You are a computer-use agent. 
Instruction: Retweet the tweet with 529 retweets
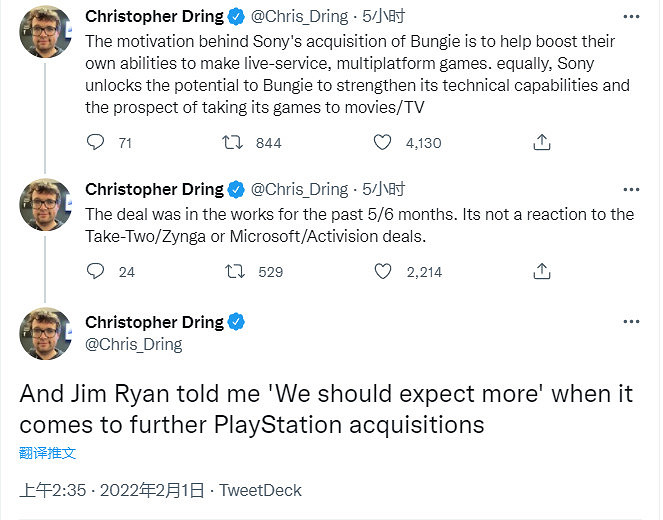232,271
